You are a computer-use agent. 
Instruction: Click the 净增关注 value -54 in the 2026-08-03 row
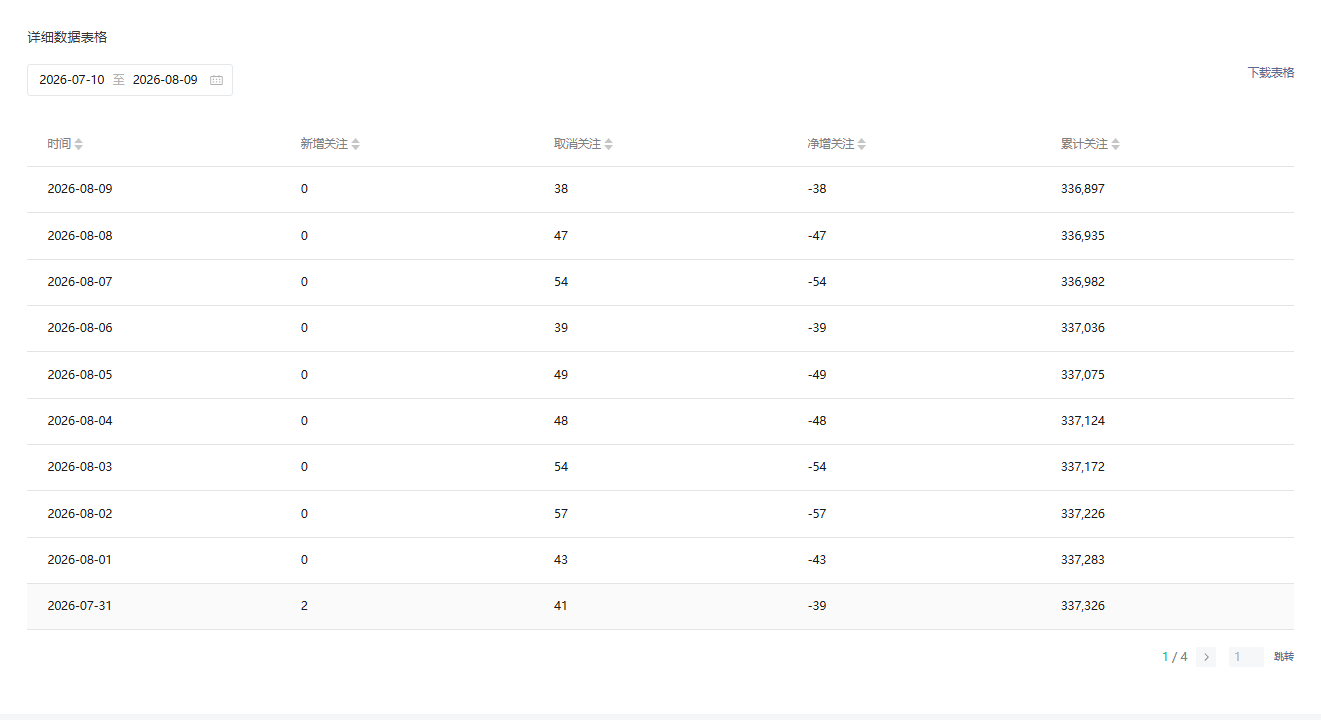tap(817, 467)
